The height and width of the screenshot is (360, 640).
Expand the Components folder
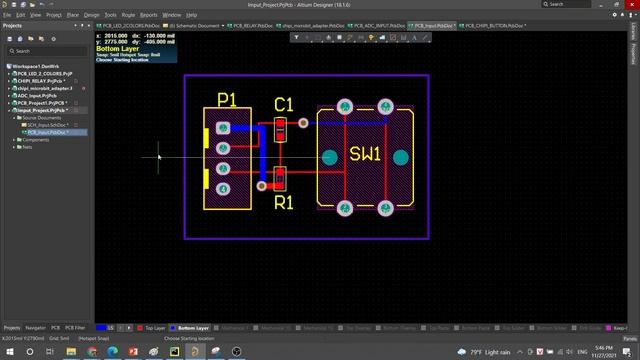coord(14,140)
